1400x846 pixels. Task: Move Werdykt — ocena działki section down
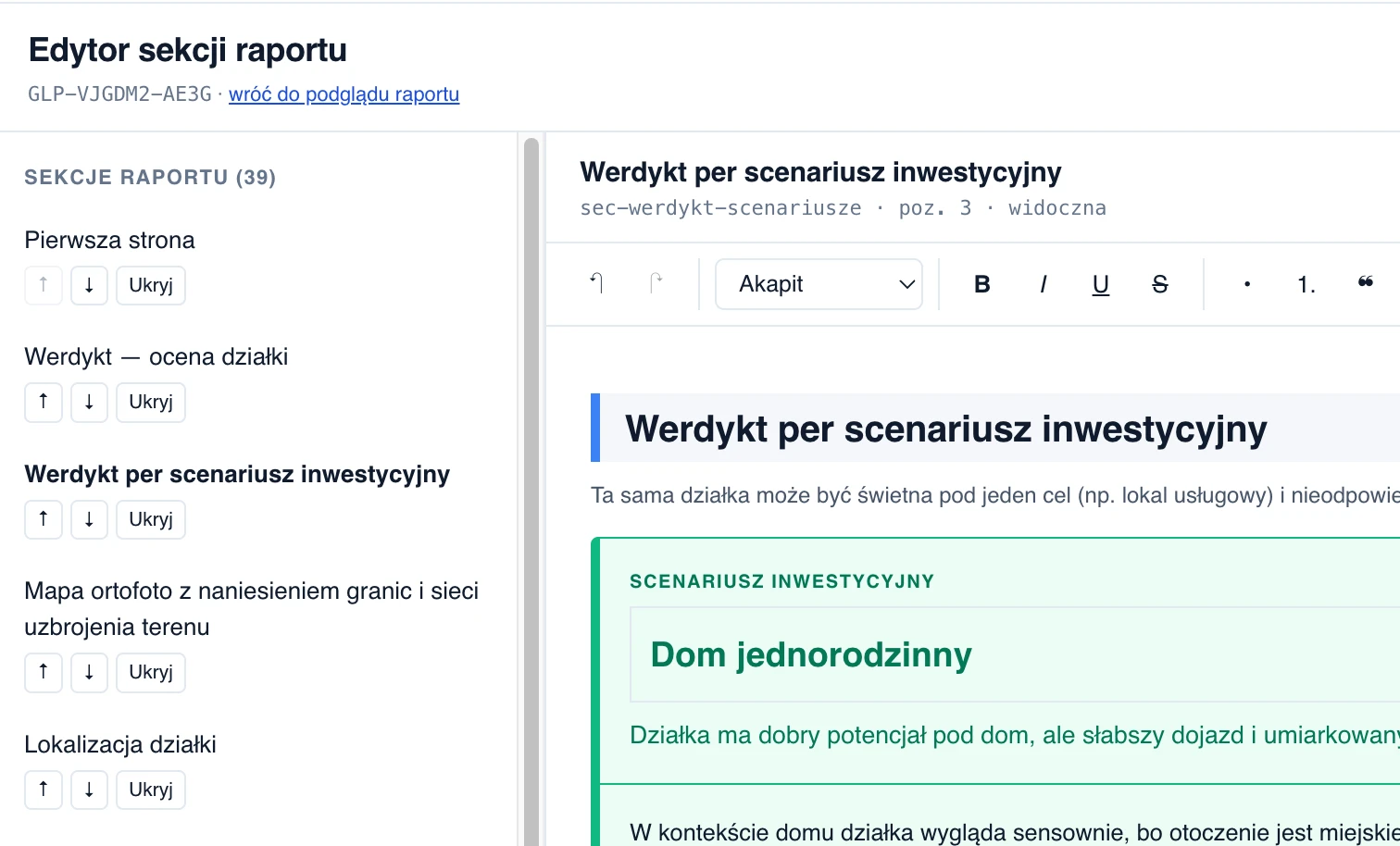(89, 402)
